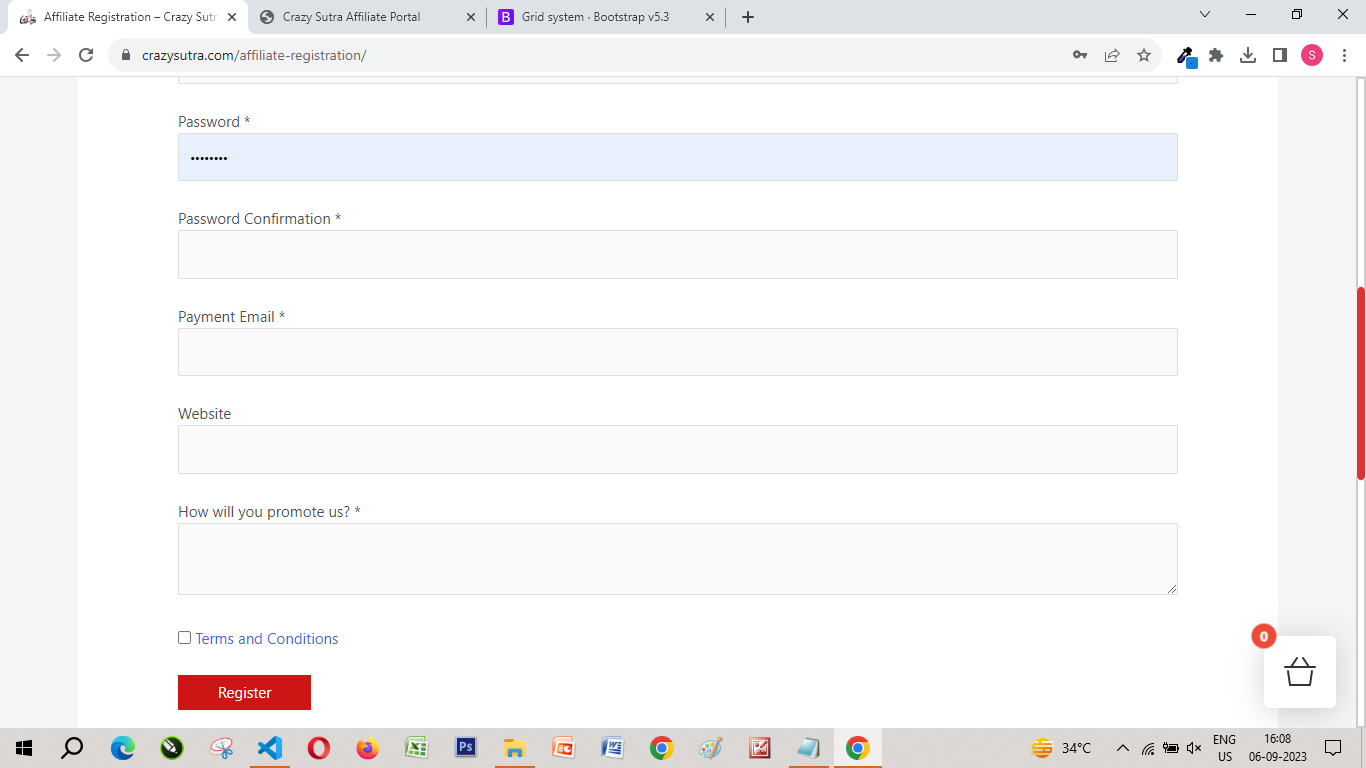Screen dimensions: 1366x768
Task: Click the red Register button
Action: [x=244, y=692]
